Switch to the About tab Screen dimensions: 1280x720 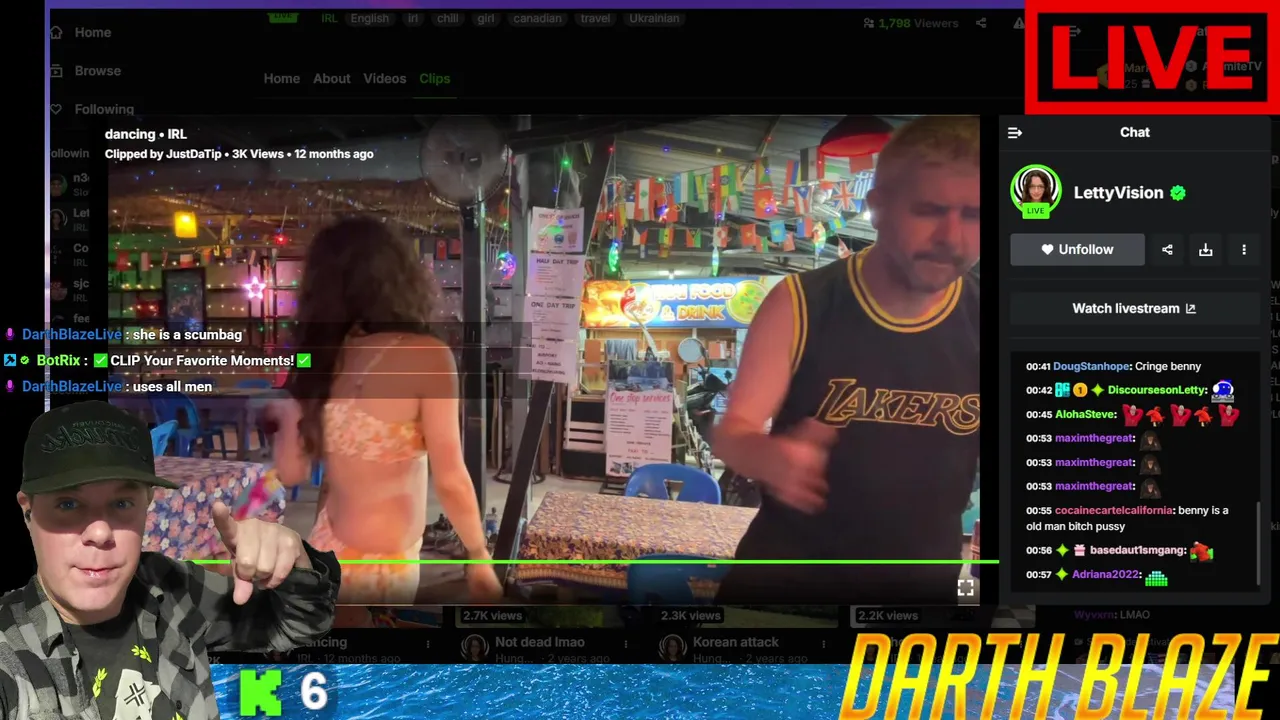(331, 78)
